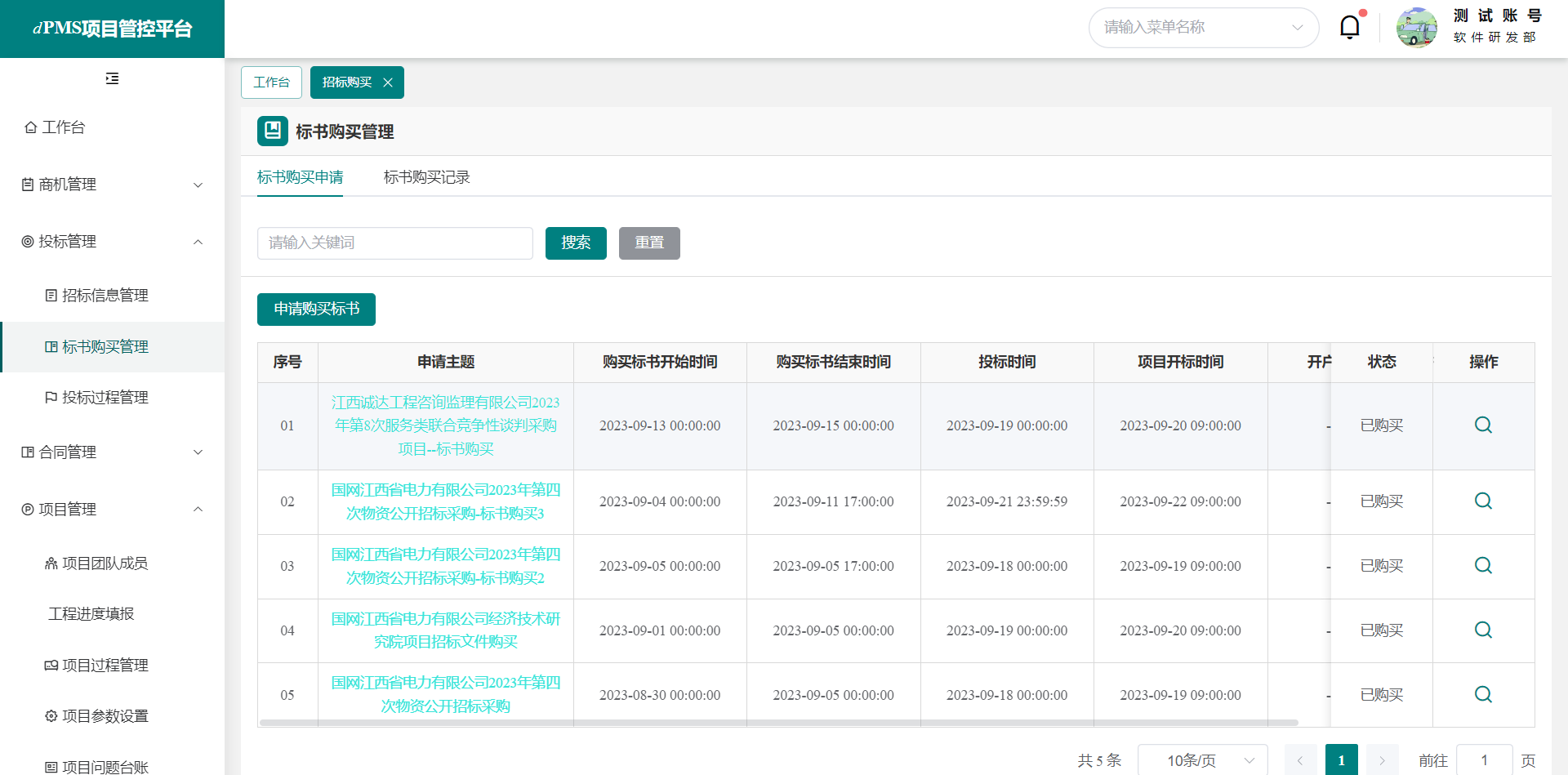
Task: Collapse 投标管理 menu
Action: click(x=112, y=242)
